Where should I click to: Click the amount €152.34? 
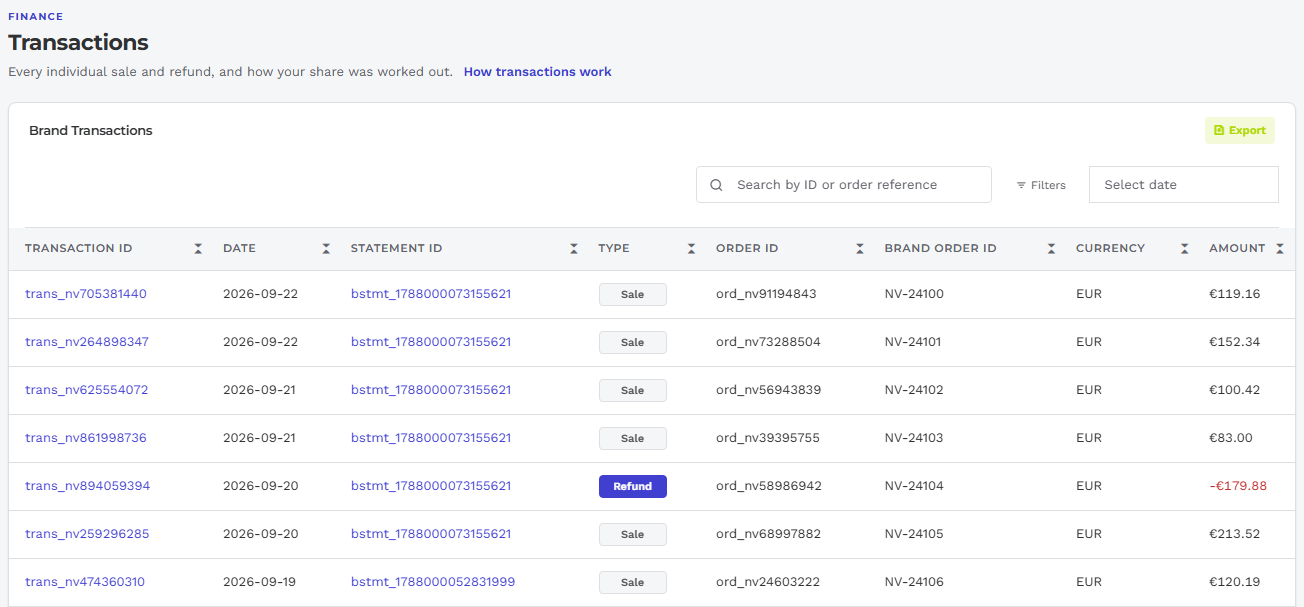[x=1234, y=342]
